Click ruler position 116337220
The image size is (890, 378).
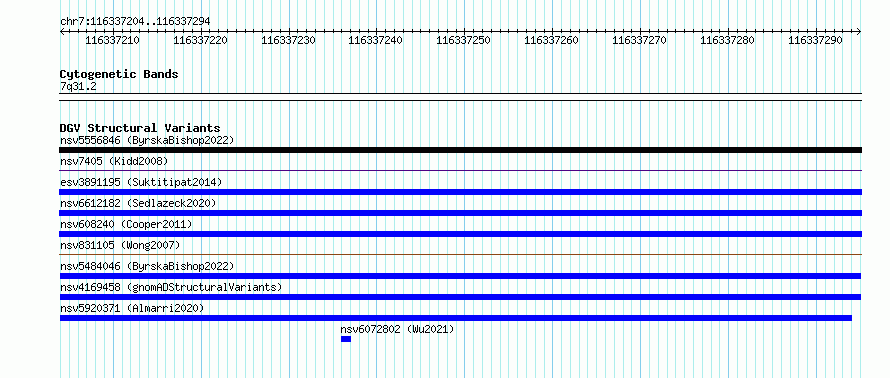click(200, 40)
